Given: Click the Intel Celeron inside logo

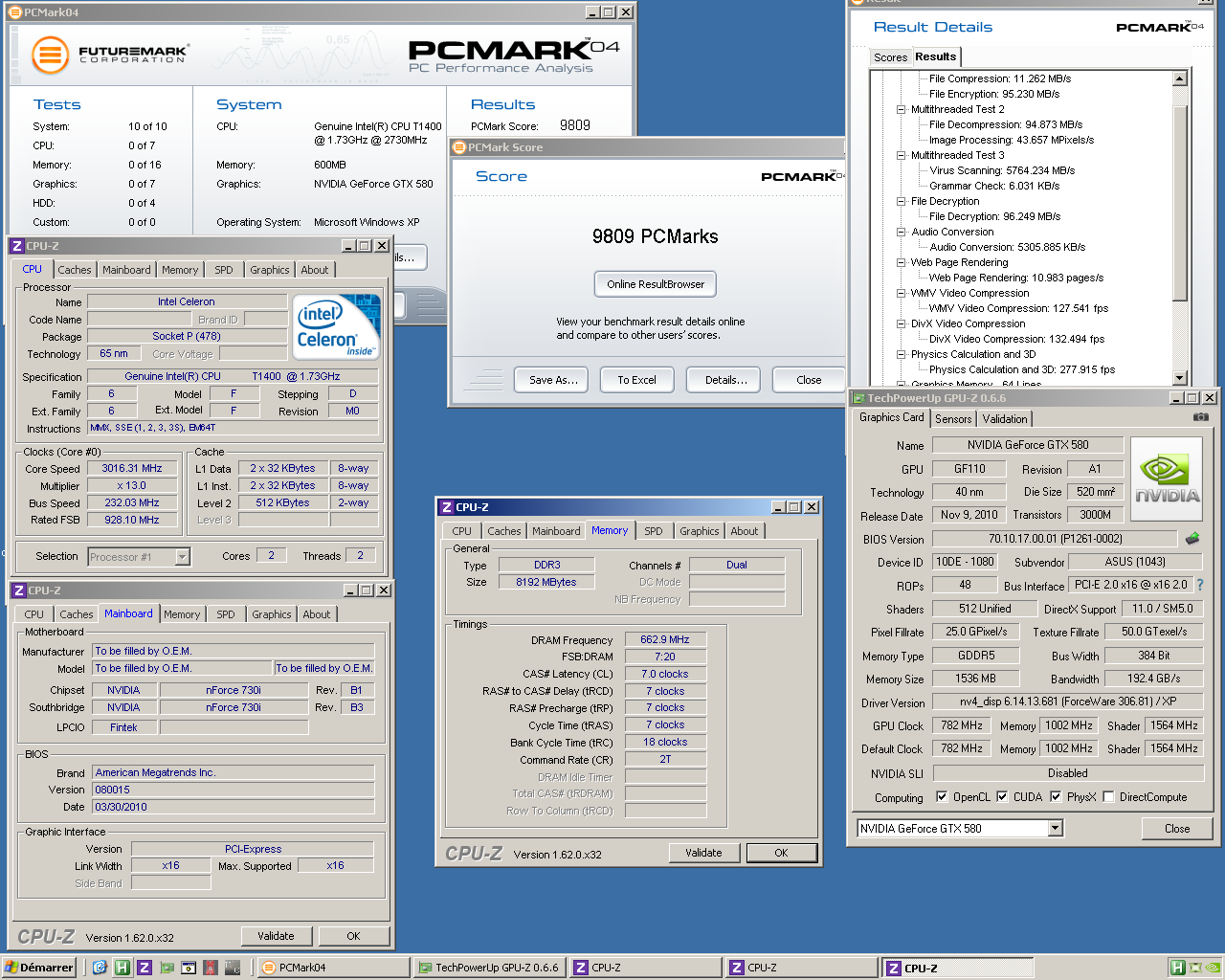Looking at the screenshot, I should tap(337, 326).
